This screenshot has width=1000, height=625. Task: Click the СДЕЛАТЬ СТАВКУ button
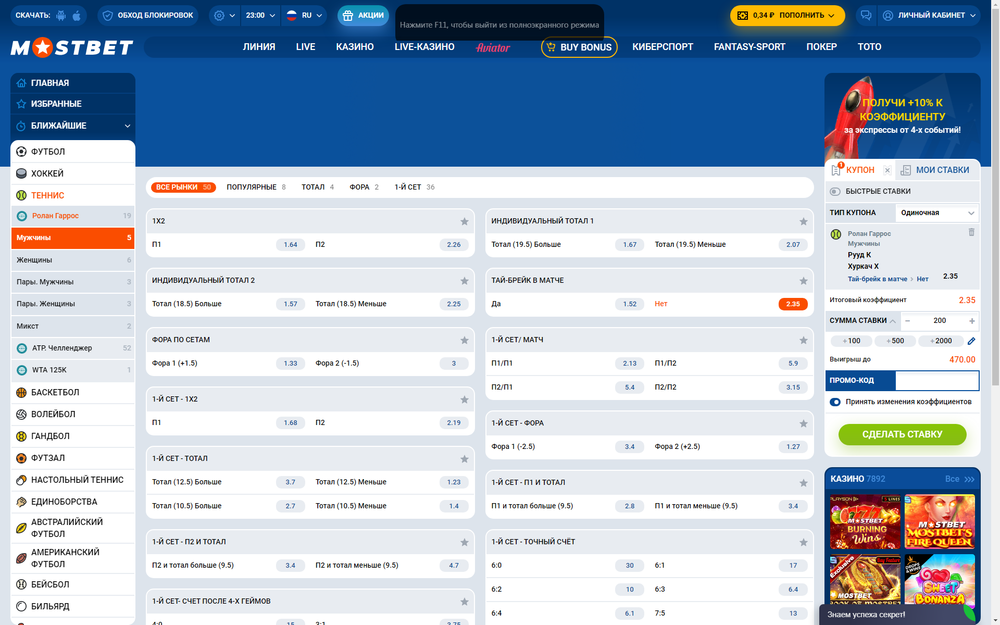902,434
